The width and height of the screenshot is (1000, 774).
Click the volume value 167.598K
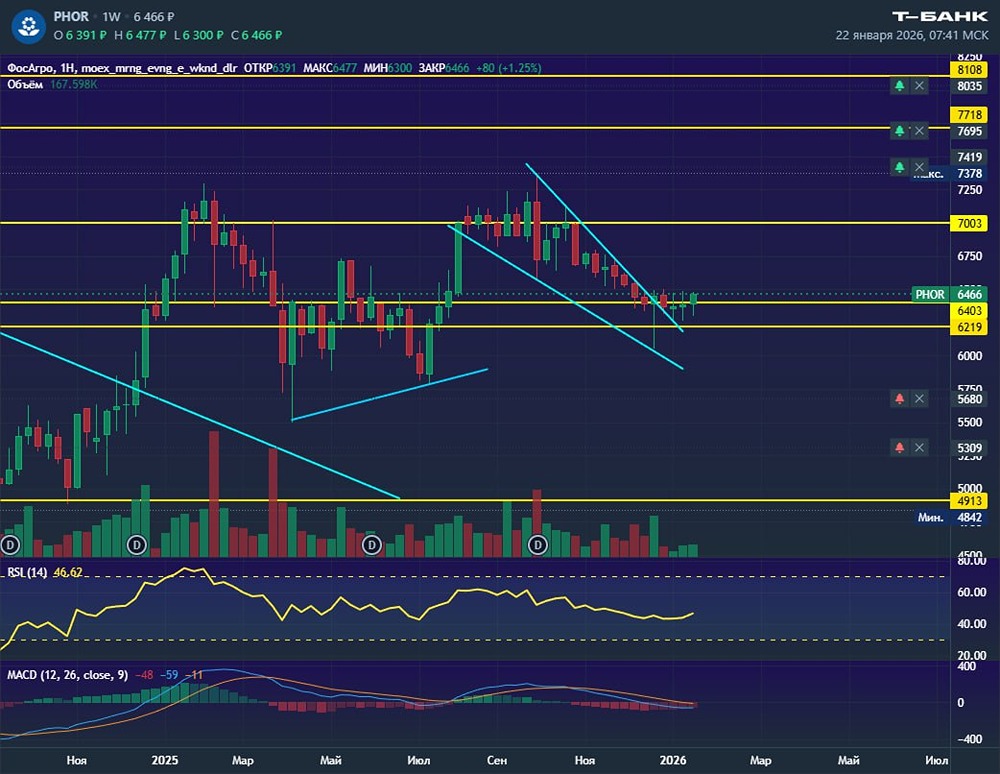point(74,84)
